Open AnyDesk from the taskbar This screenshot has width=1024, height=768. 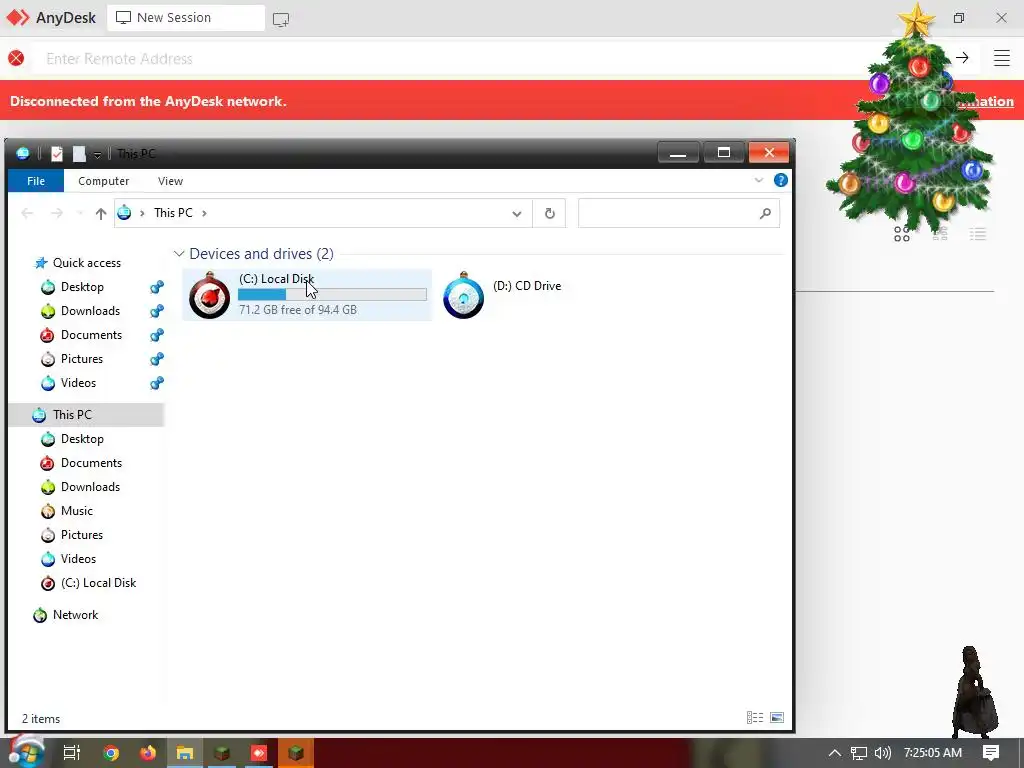coord(259,753)
